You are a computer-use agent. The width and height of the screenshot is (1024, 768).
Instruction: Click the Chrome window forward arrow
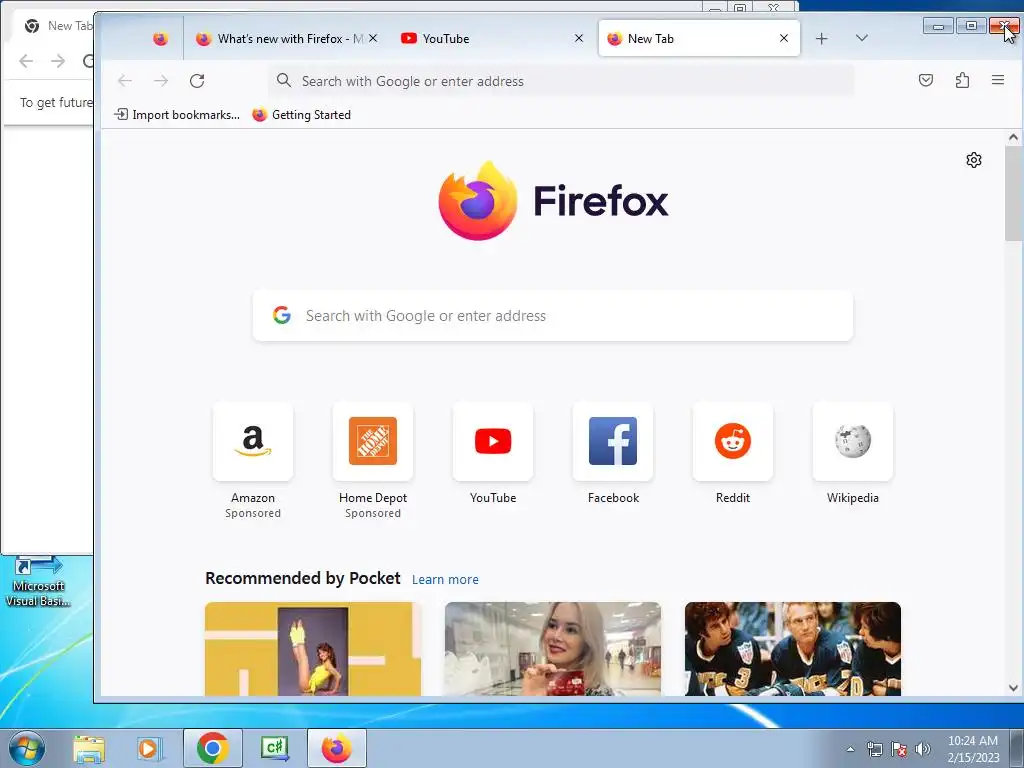[58, 61]
